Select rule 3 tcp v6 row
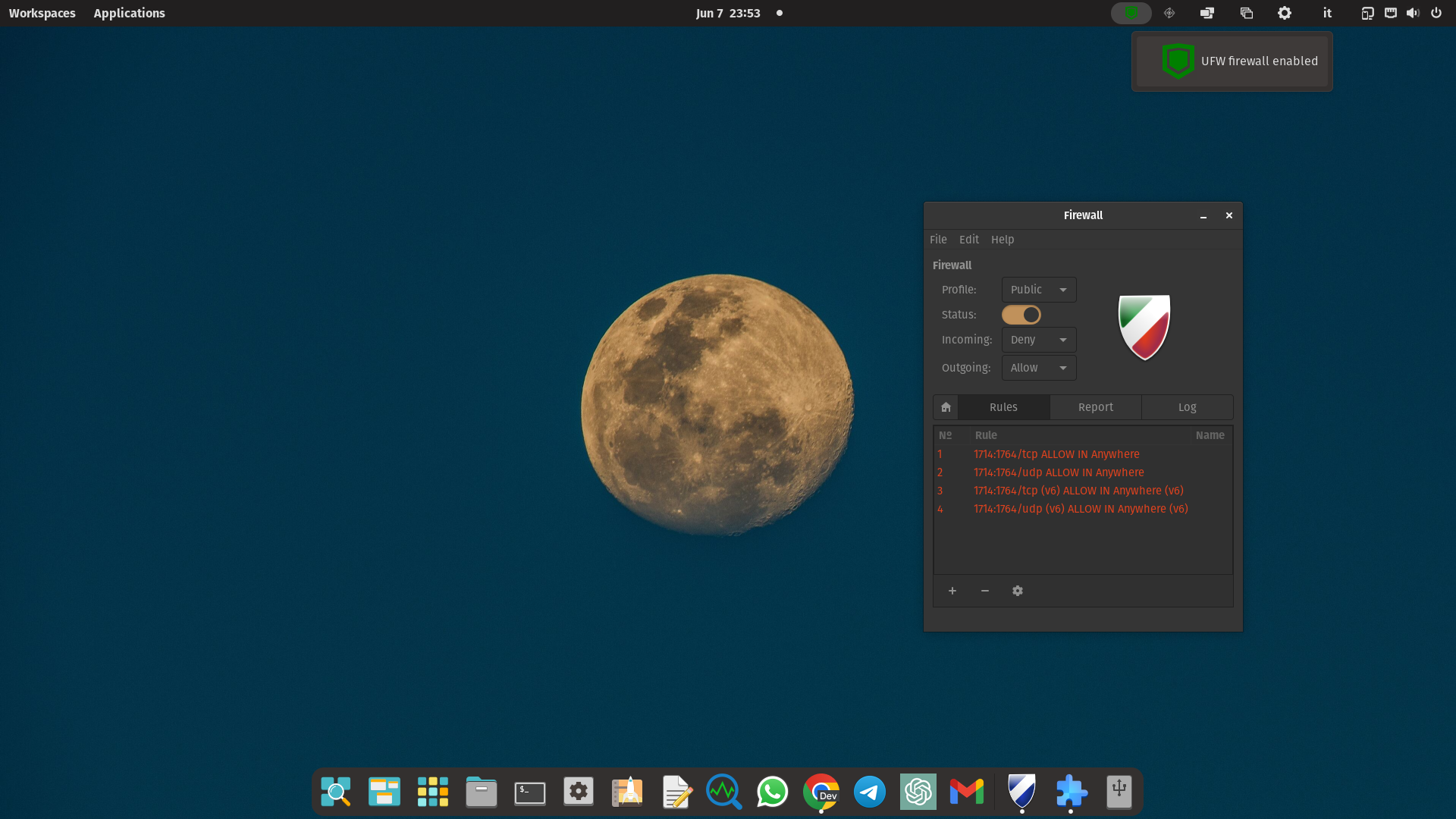Screen dimensions: 1456x819 pyautogui.click(x=1078, y=491)
